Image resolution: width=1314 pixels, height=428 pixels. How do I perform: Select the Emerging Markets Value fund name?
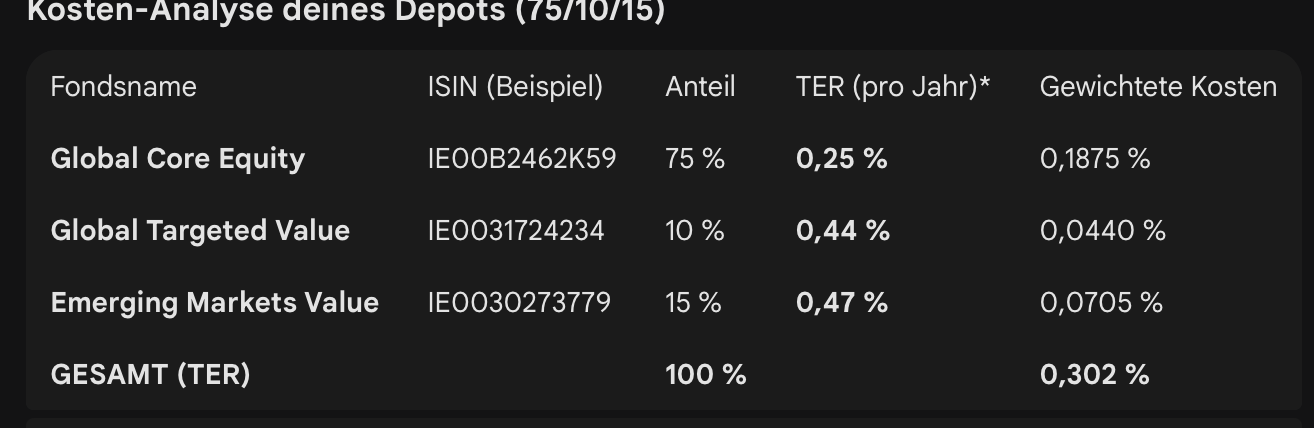coord(214,303)
